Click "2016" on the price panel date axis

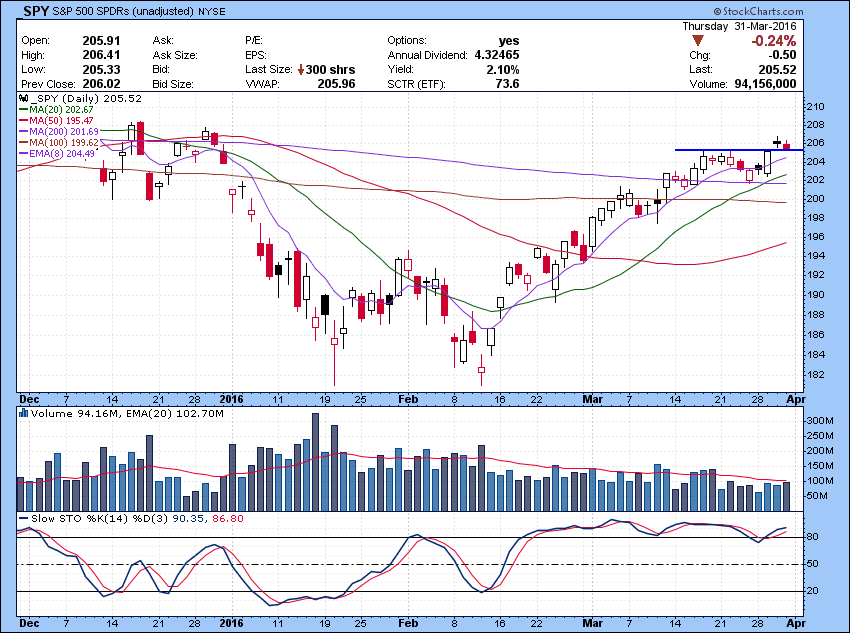pyautogui.click(x=231, y=399)
